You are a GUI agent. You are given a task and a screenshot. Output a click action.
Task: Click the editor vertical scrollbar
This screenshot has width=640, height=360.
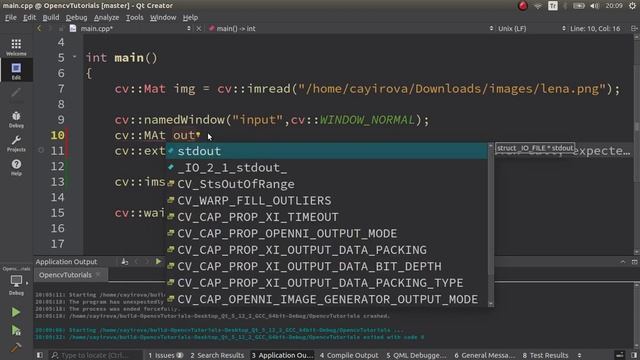pyautogui.click(x=637, y=145)
